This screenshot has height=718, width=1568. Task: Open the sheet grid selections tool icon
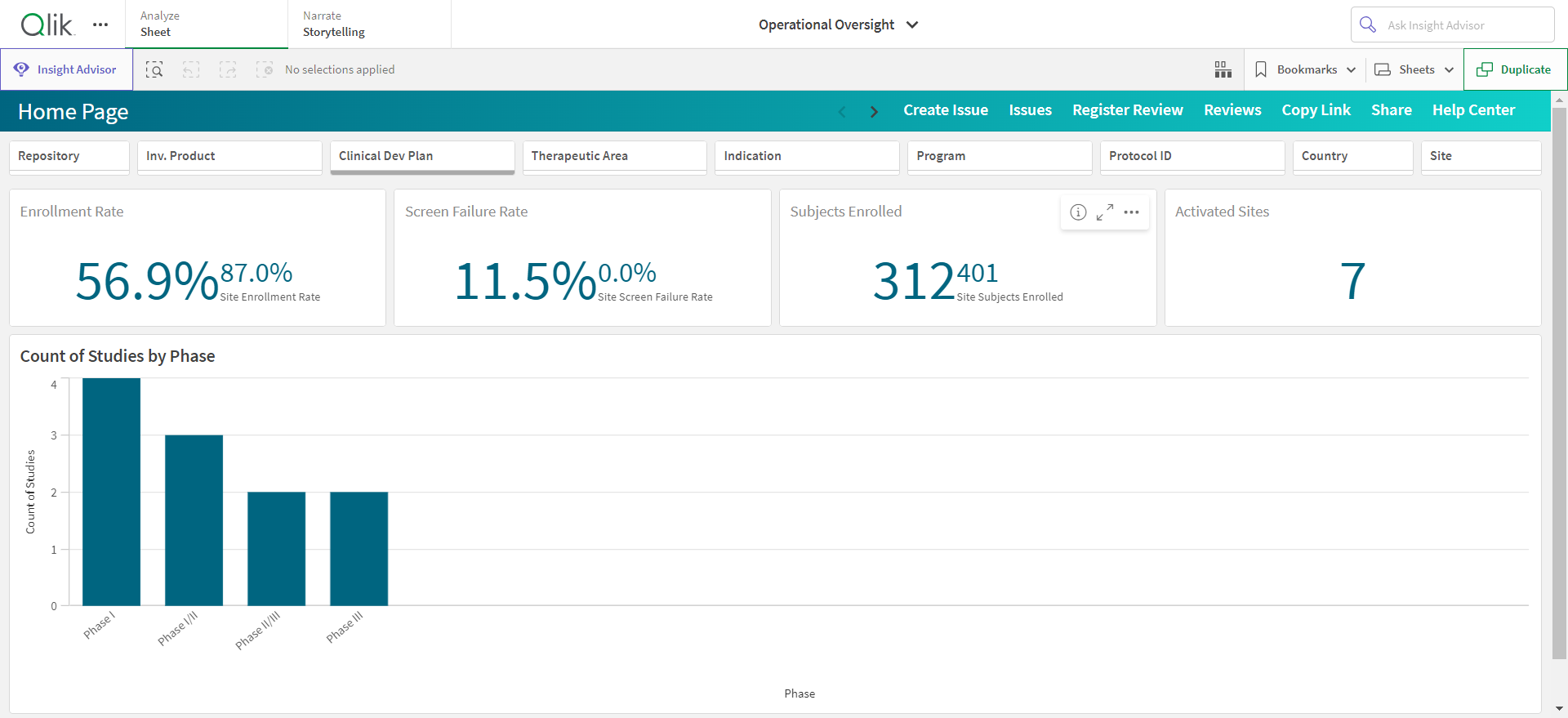point(1223,69)
